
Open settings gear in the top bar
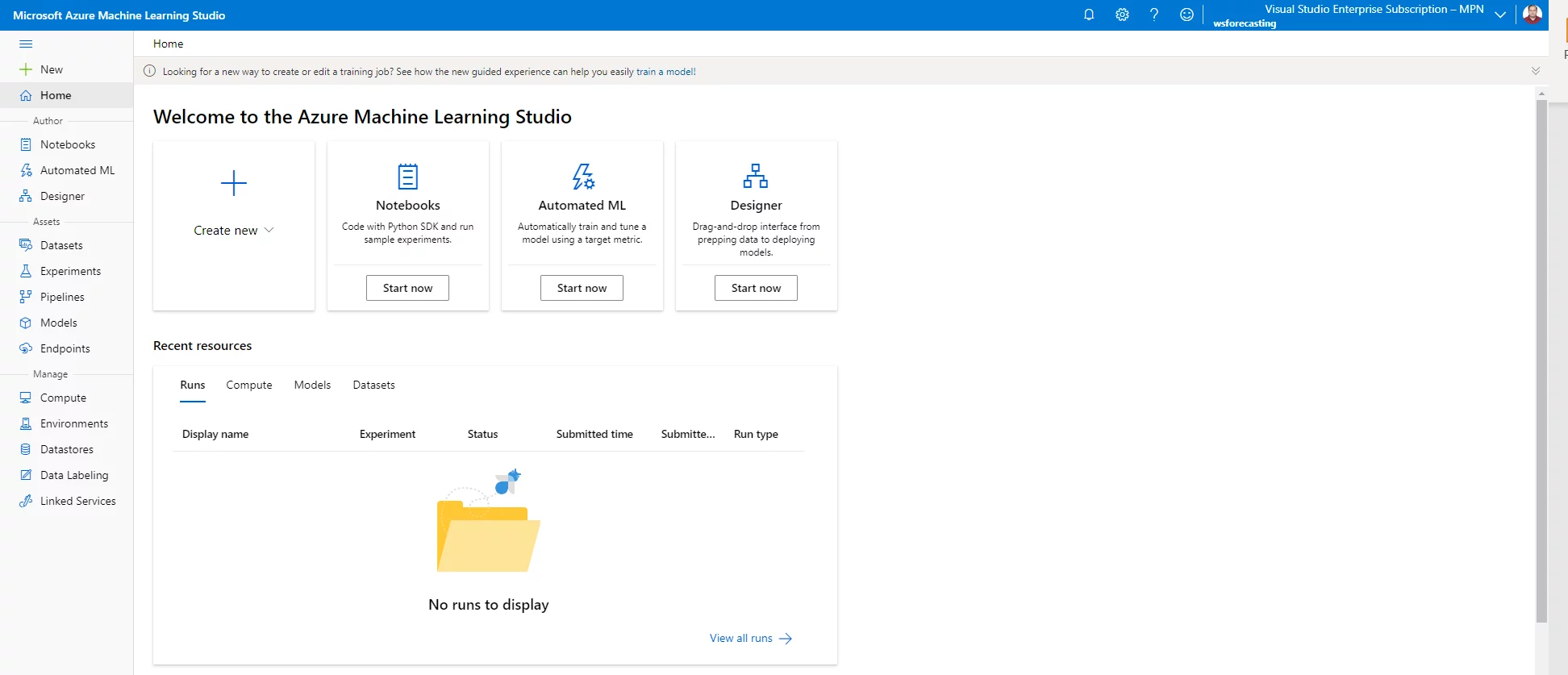coord(1122,15)
